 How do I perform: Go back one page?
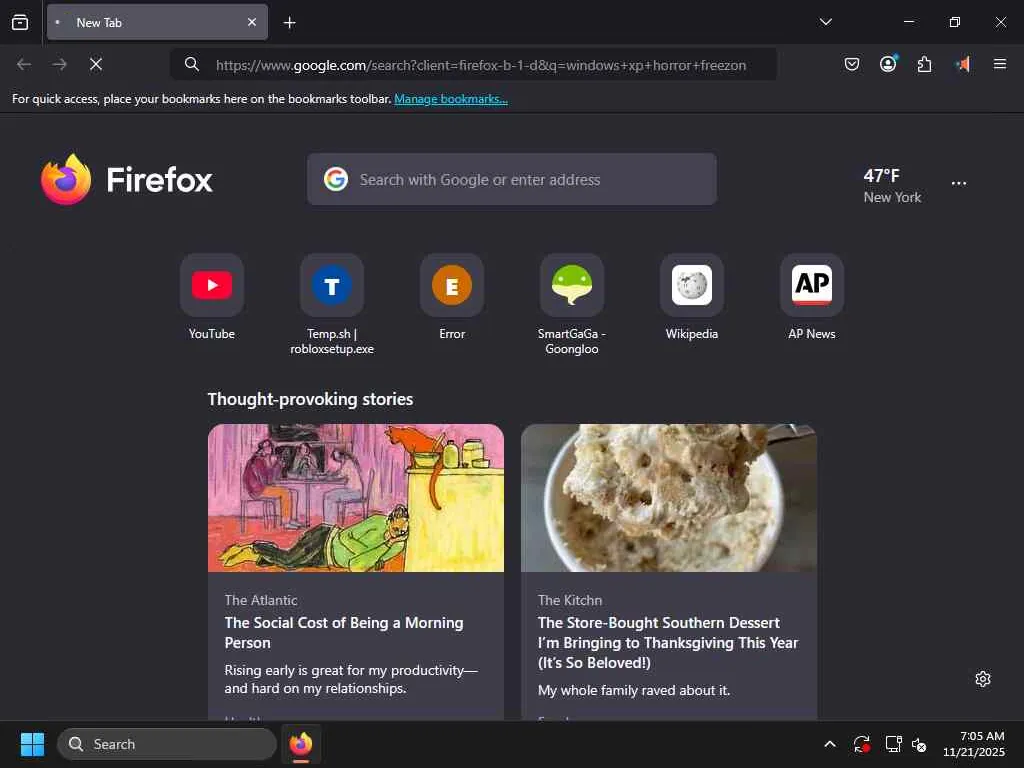pos(24,64)
